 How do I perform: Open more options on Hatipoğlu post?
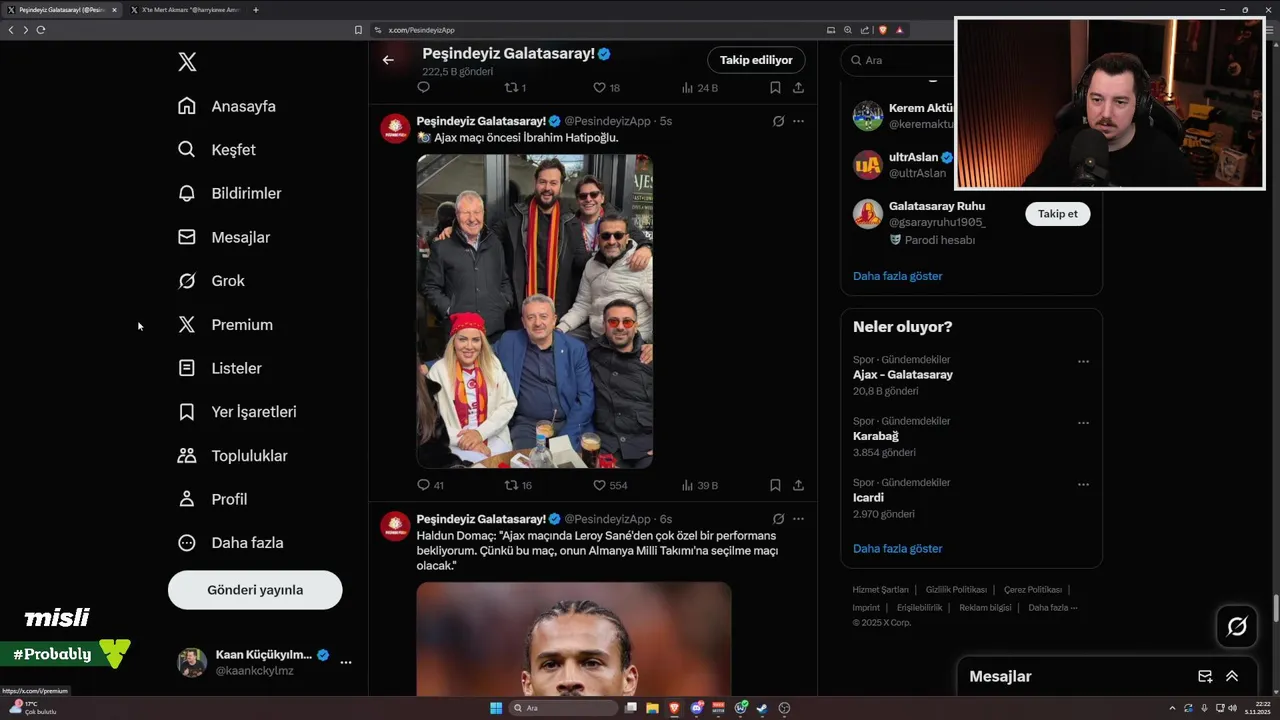coord(798,121)
